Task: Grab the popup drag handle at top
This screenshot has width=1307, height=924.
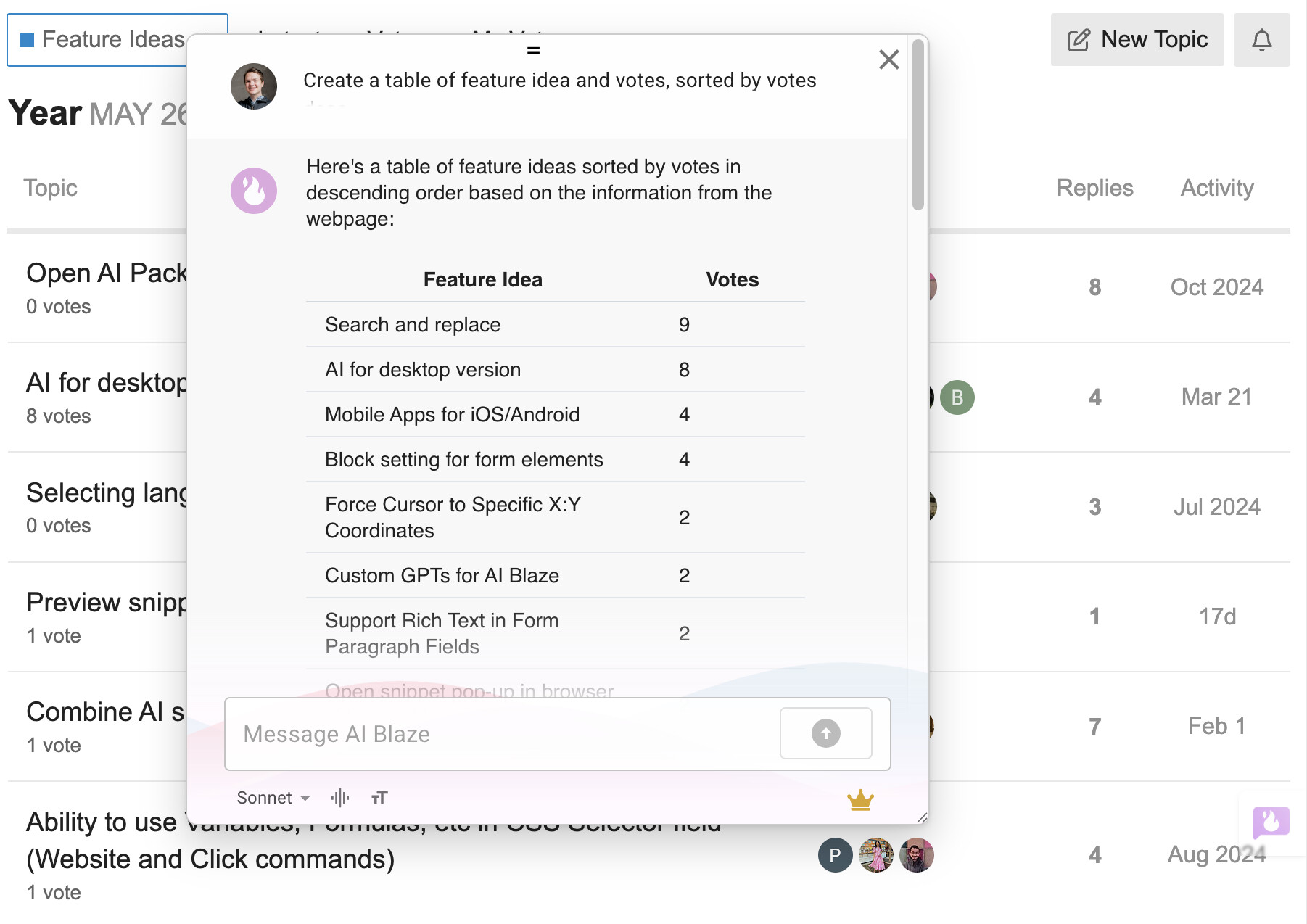Action: (x=533, y=51)
